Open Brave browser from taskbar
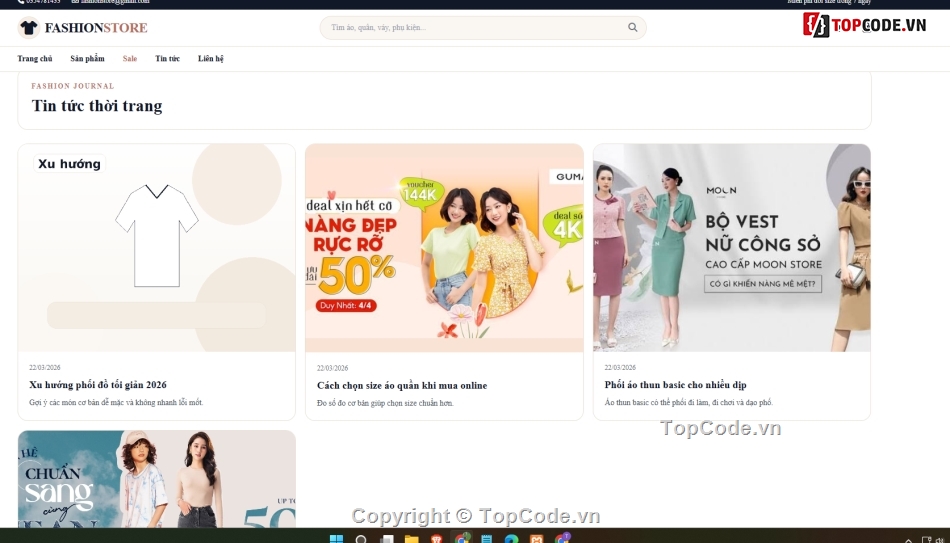Image resolution: width=950 pixels, height=543 pixels. tap(436, 539)
